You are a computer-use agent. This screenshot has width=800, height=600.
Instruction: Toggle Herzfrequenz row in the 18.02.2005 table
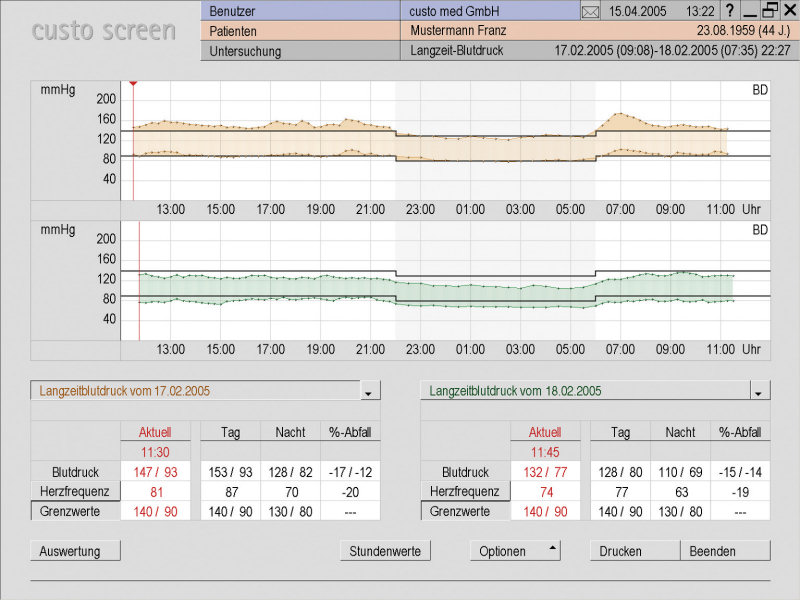click(465, 491)
